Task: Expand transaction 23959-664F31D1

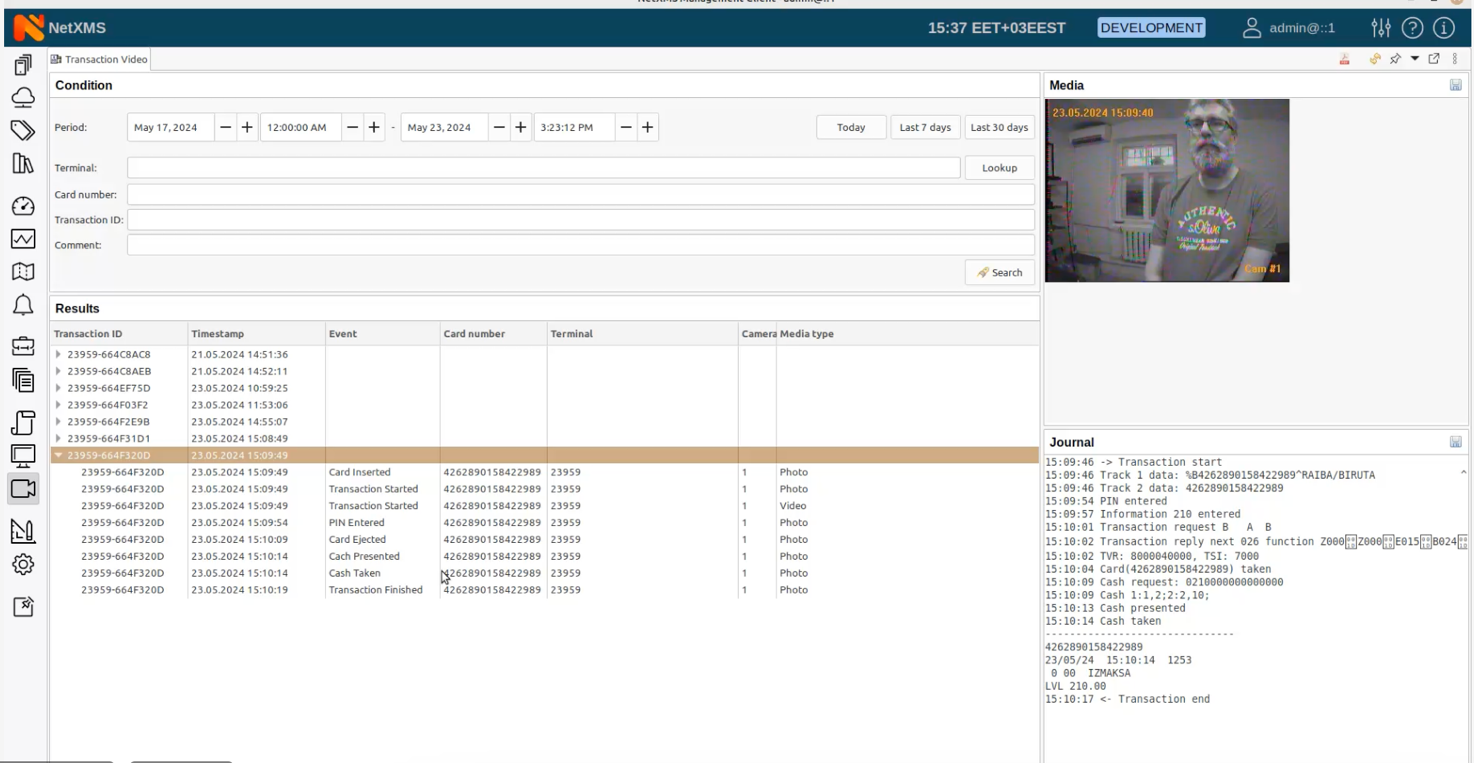Action: coord(58,438)
